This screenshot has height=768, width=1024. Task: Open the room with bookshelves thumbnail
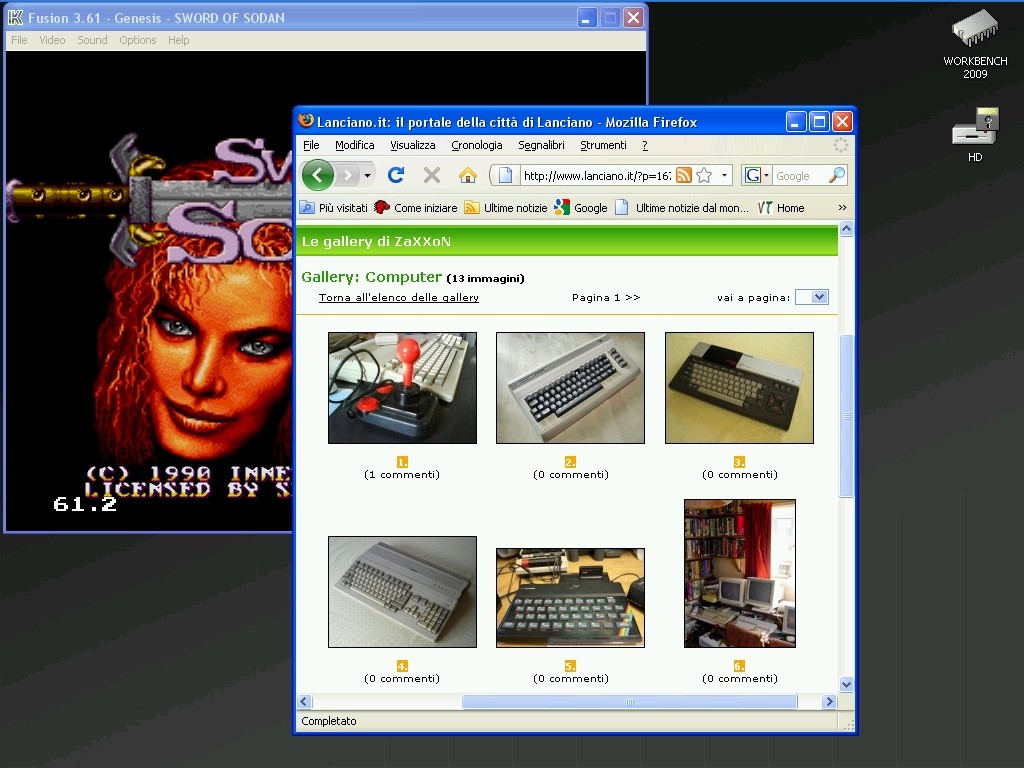739,573
